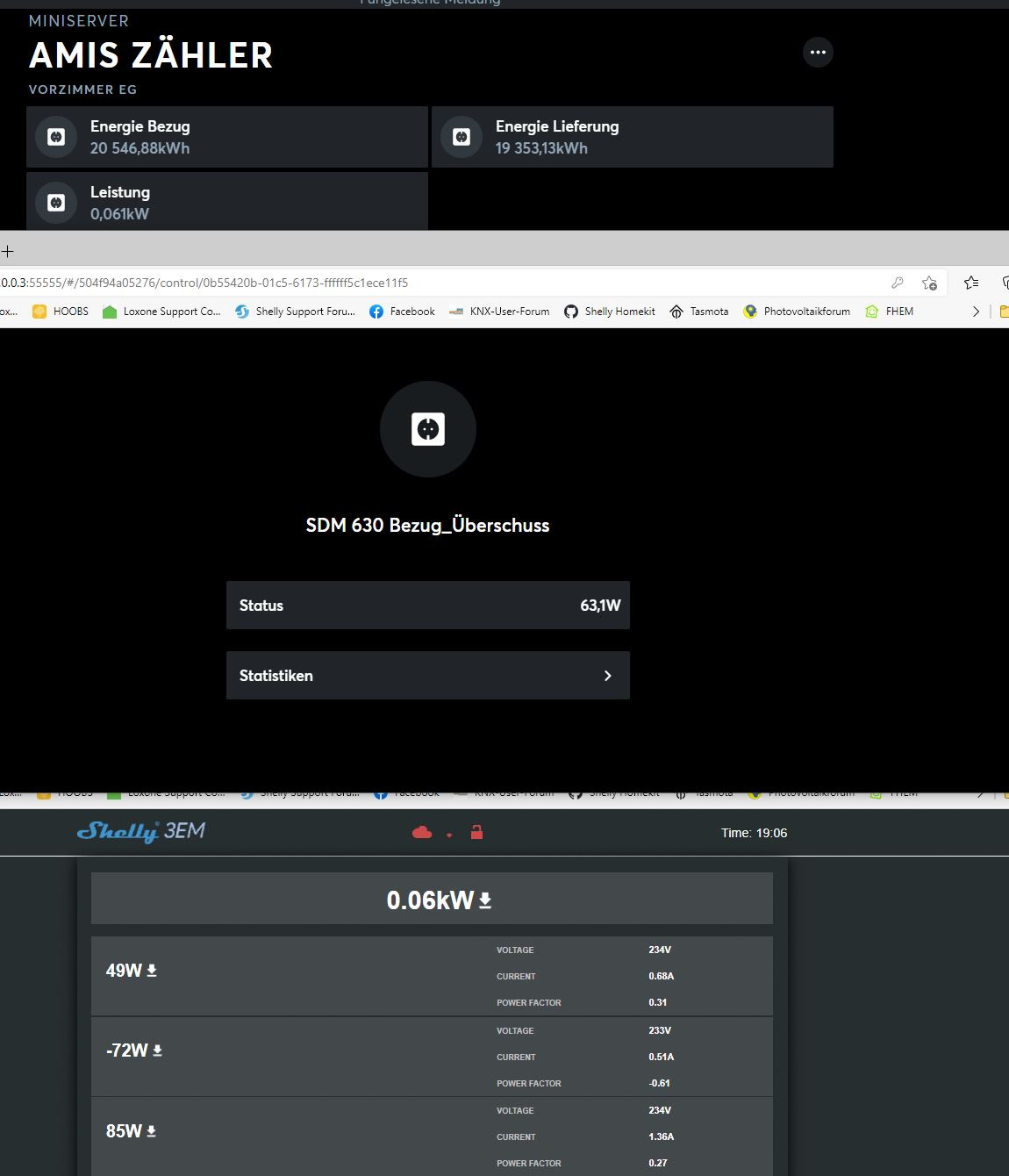Click the red unlocked padlock icon

pyautogui.click(x=476, y=832)
